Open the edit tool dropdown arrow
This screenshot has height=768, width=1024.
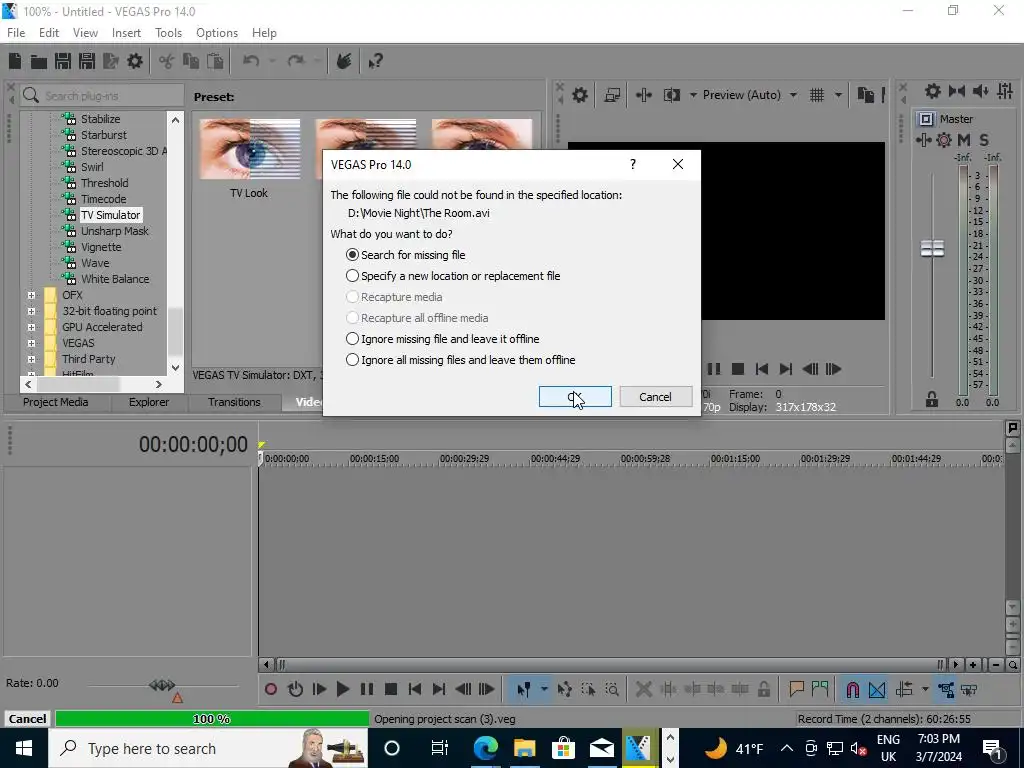click(x=544, y=689)
